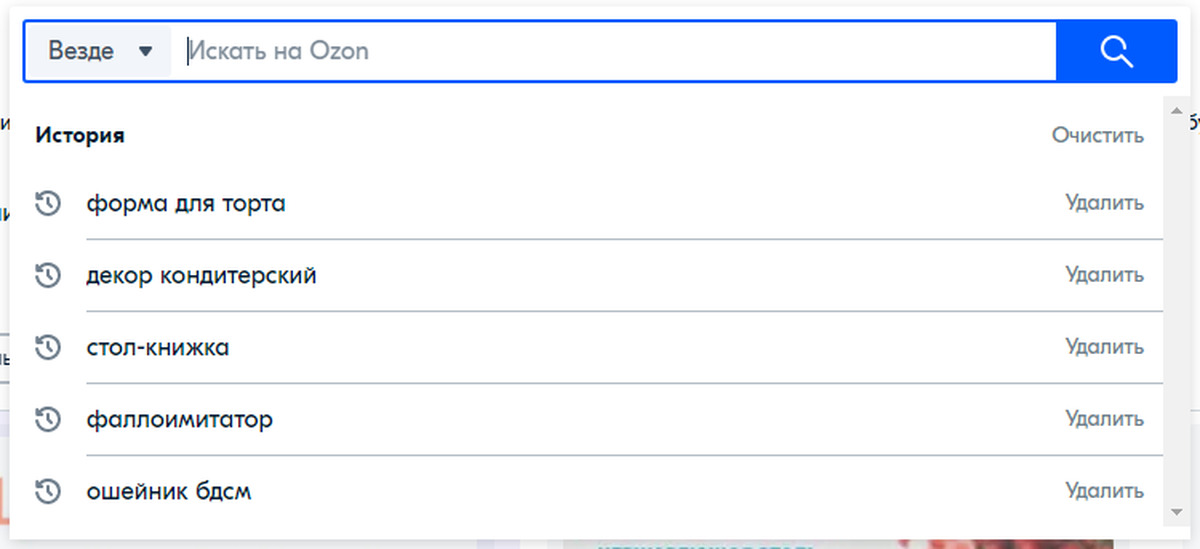
Task: Delete 'форма для торта' from history
Action: point(1104,203)
